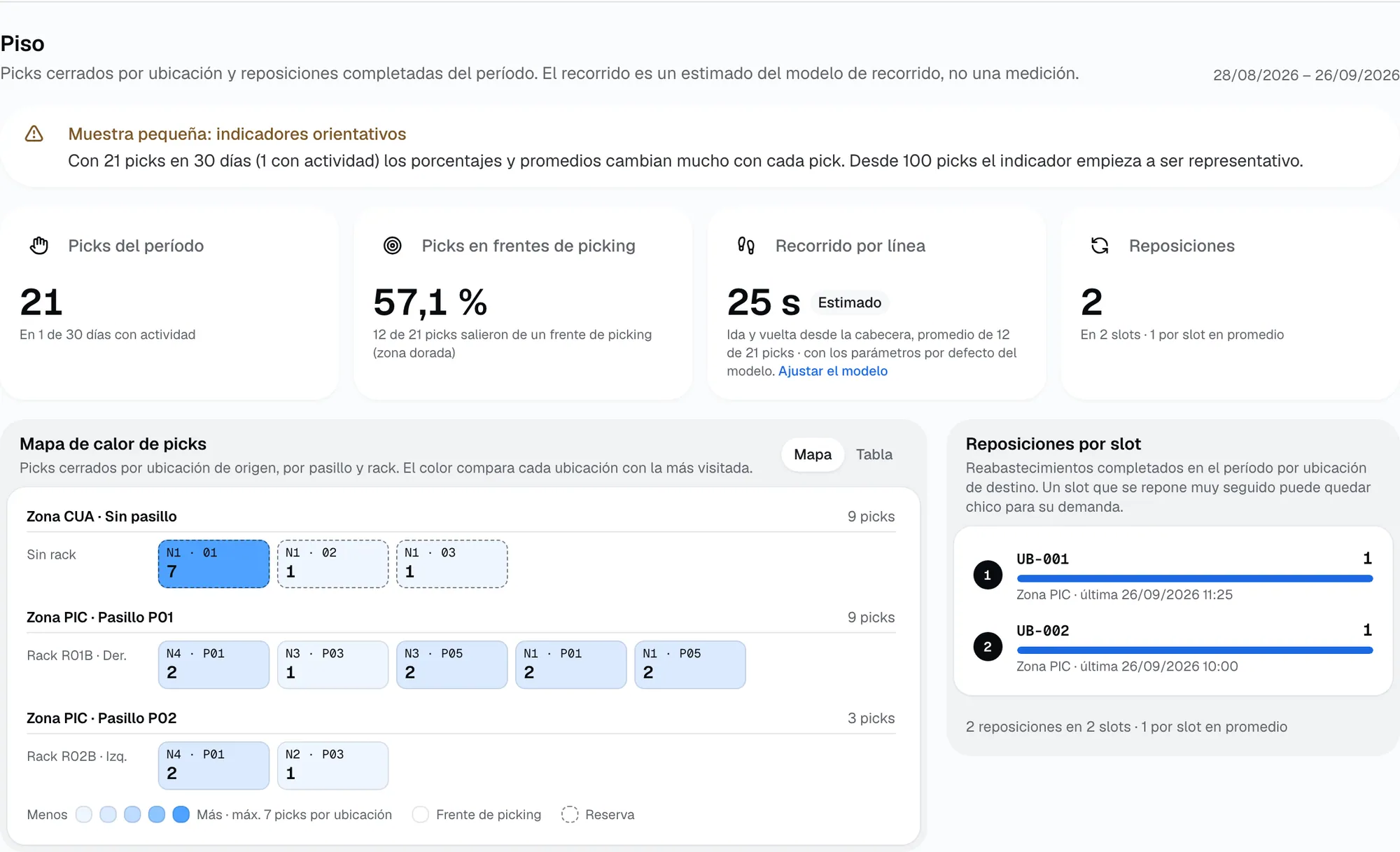Click Zona PIC · última 26/09/2026 11:25
The height and width of the screenshot is (852, 1400).
click(x=1124, y=595)
